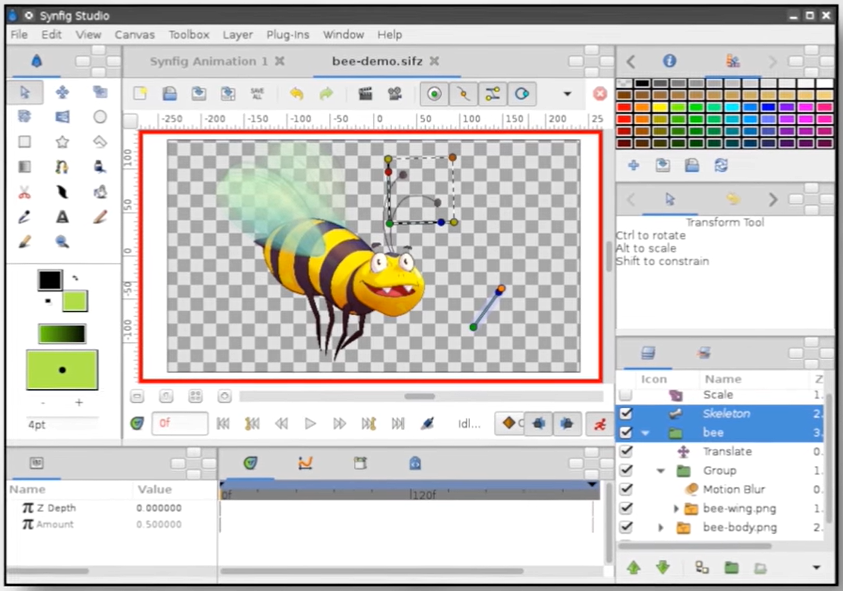Viewport: 843px width, 591px height.
Task: Toggle handle display for position ducks
Action: point(434,94)
